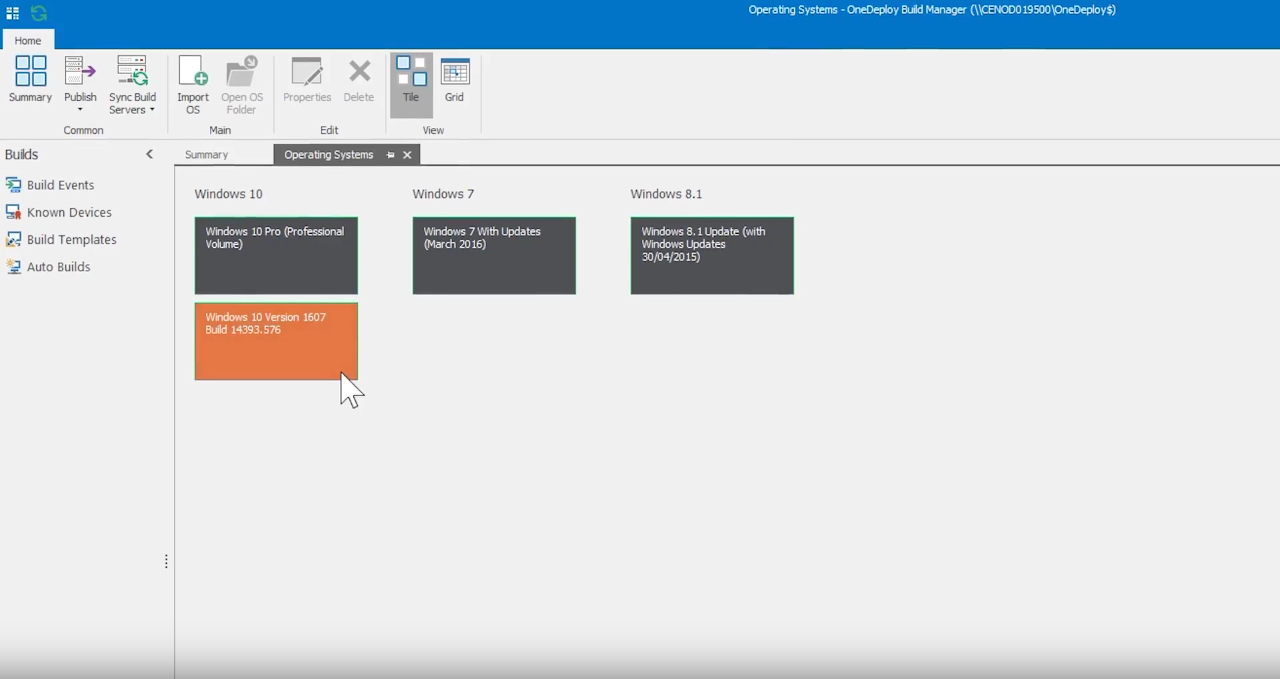This screenshot has height=679, width=1280.
Task: Select the Home ribbon tab
Action: click(28, 40)
